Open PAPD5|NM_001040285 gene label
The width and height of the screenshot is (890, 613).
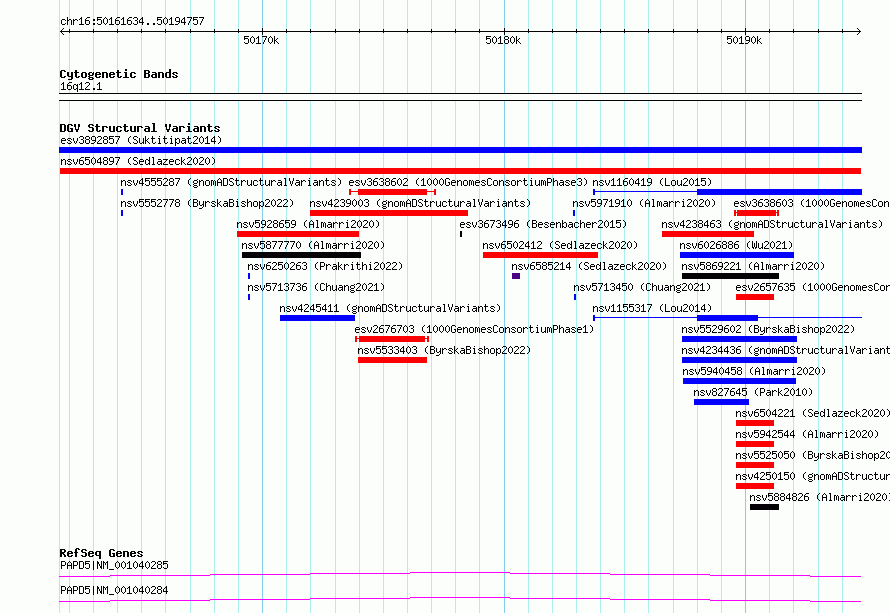114,565
